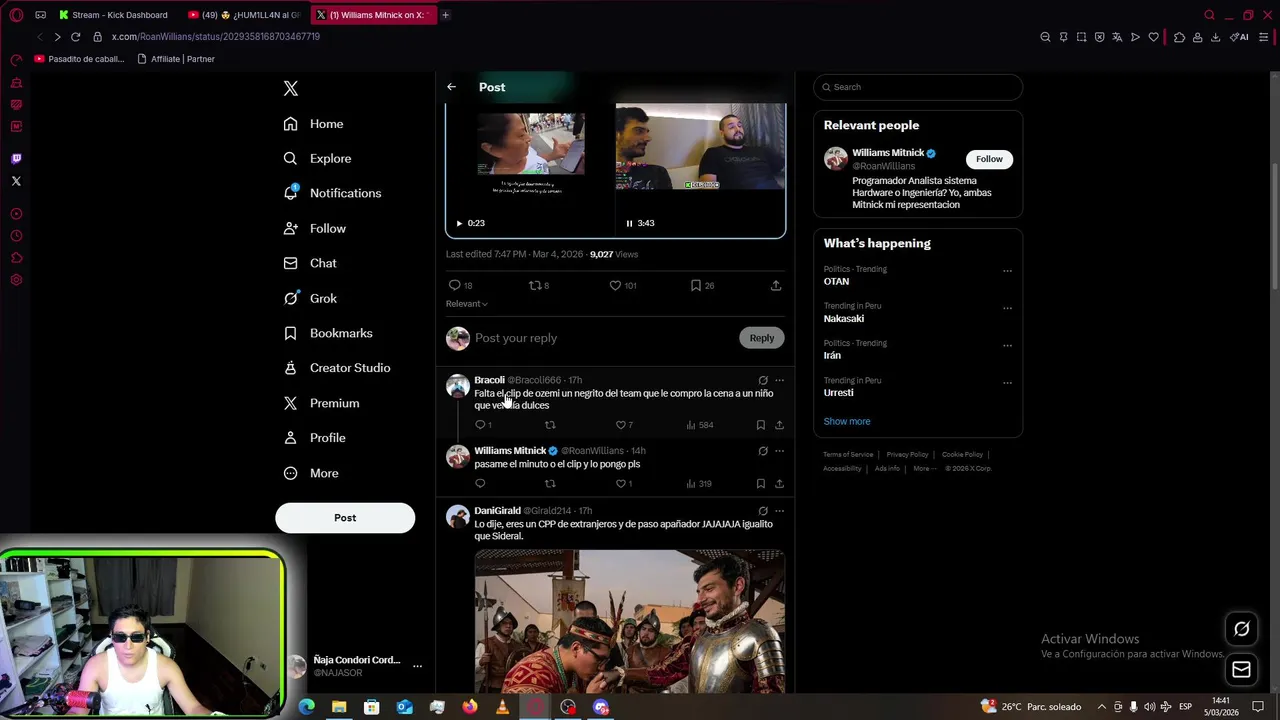
Task: Click the X Search box
Action: click(918, 87)
